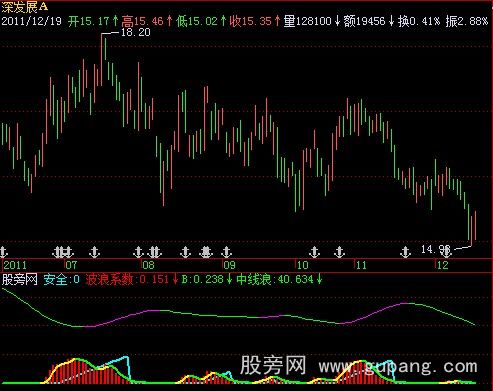
Task: Open the info marker icon just left of 08 label
Action: [x=138, y=252]
